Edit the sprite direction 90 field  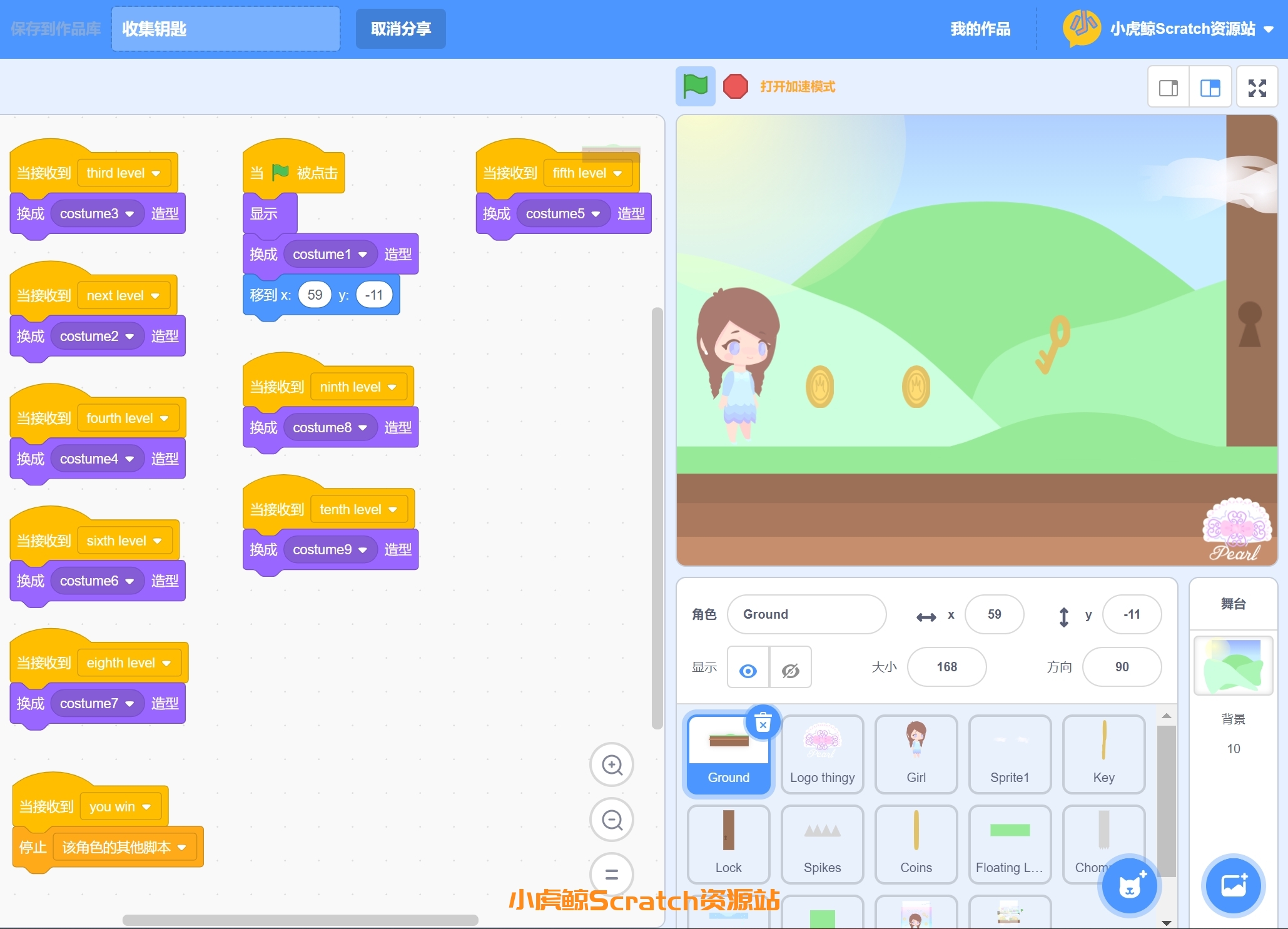click(1122, 667)
